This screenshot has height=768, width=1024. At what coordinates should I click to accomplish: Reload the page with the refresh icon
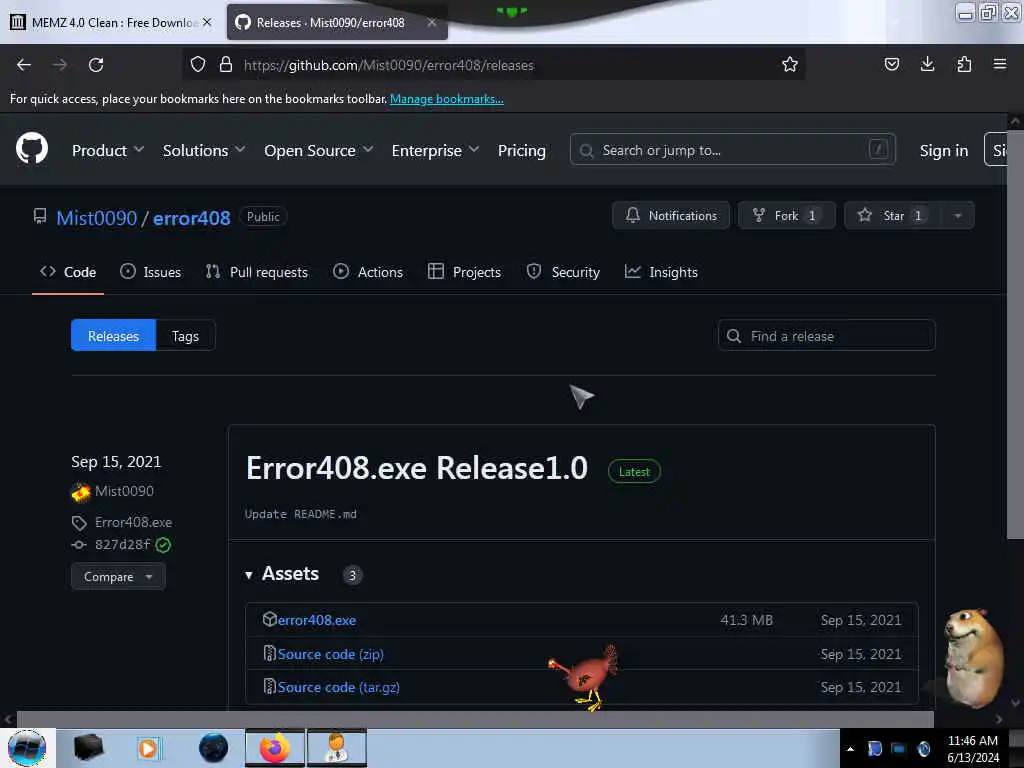(x=96, y=65)
